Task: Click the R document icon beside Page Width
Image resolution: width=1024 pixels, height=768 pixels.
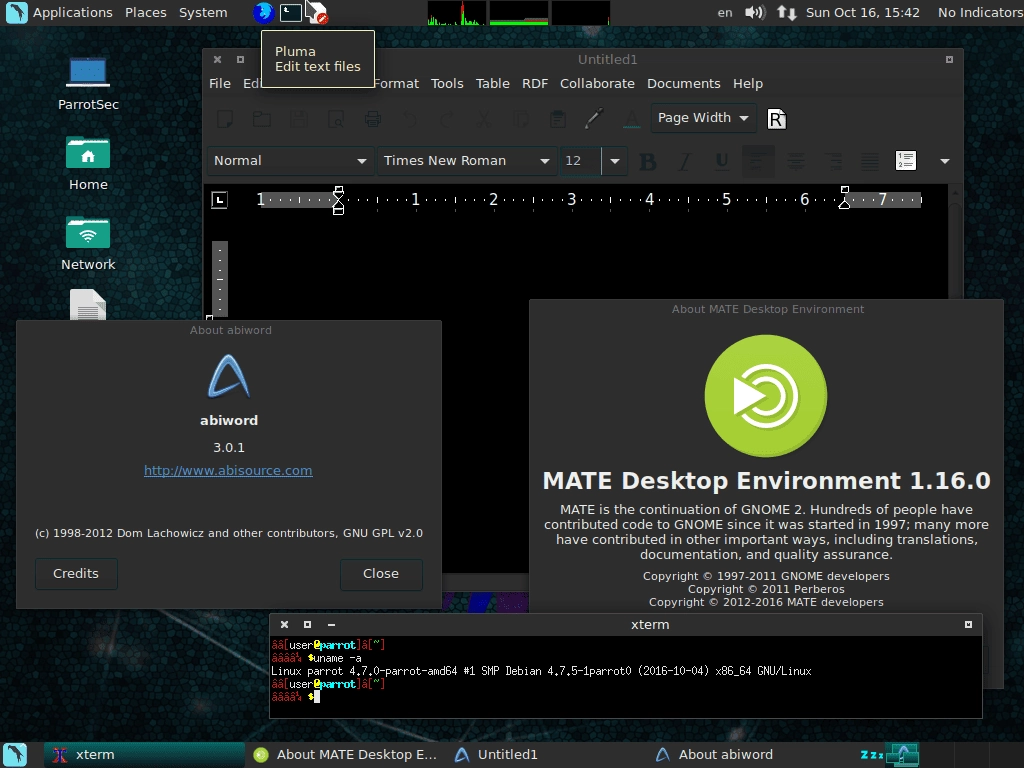Action: (x=776, y=119)
